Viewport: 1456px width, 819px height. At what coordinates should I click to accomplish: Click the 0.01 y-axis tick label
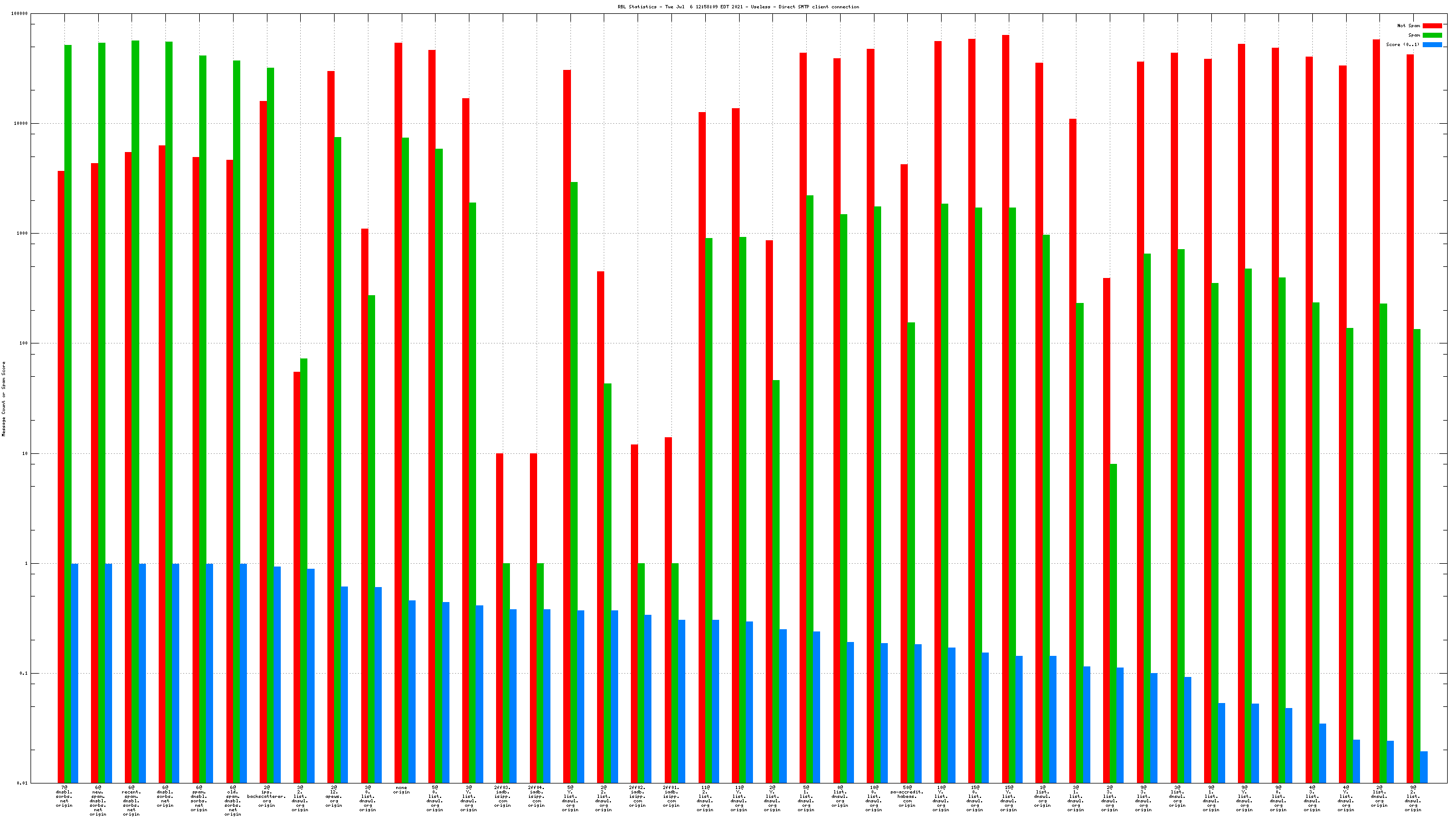[22, 783]
